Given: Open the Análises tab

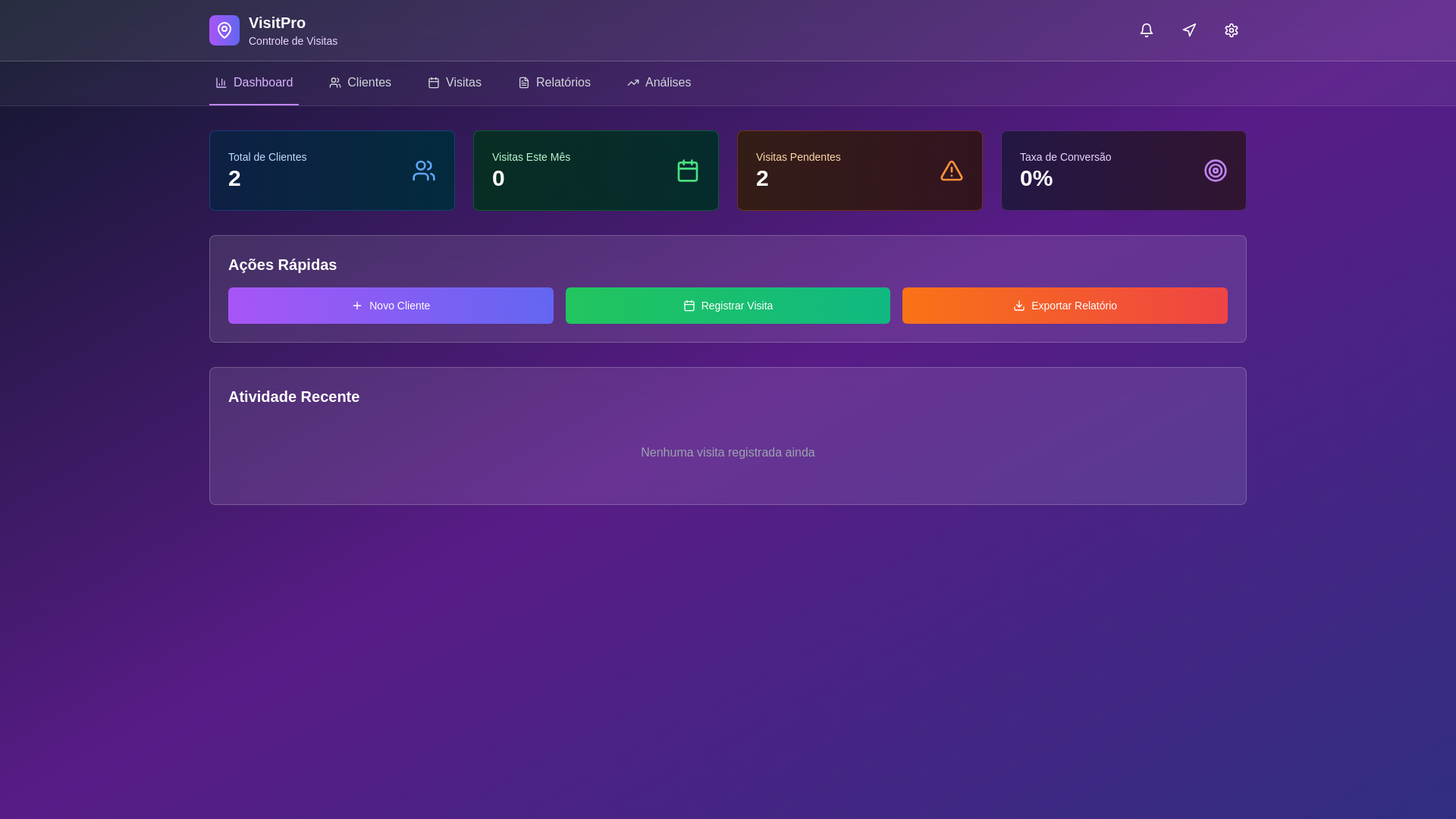Looking at the screenshot, I should coord(659,83).
